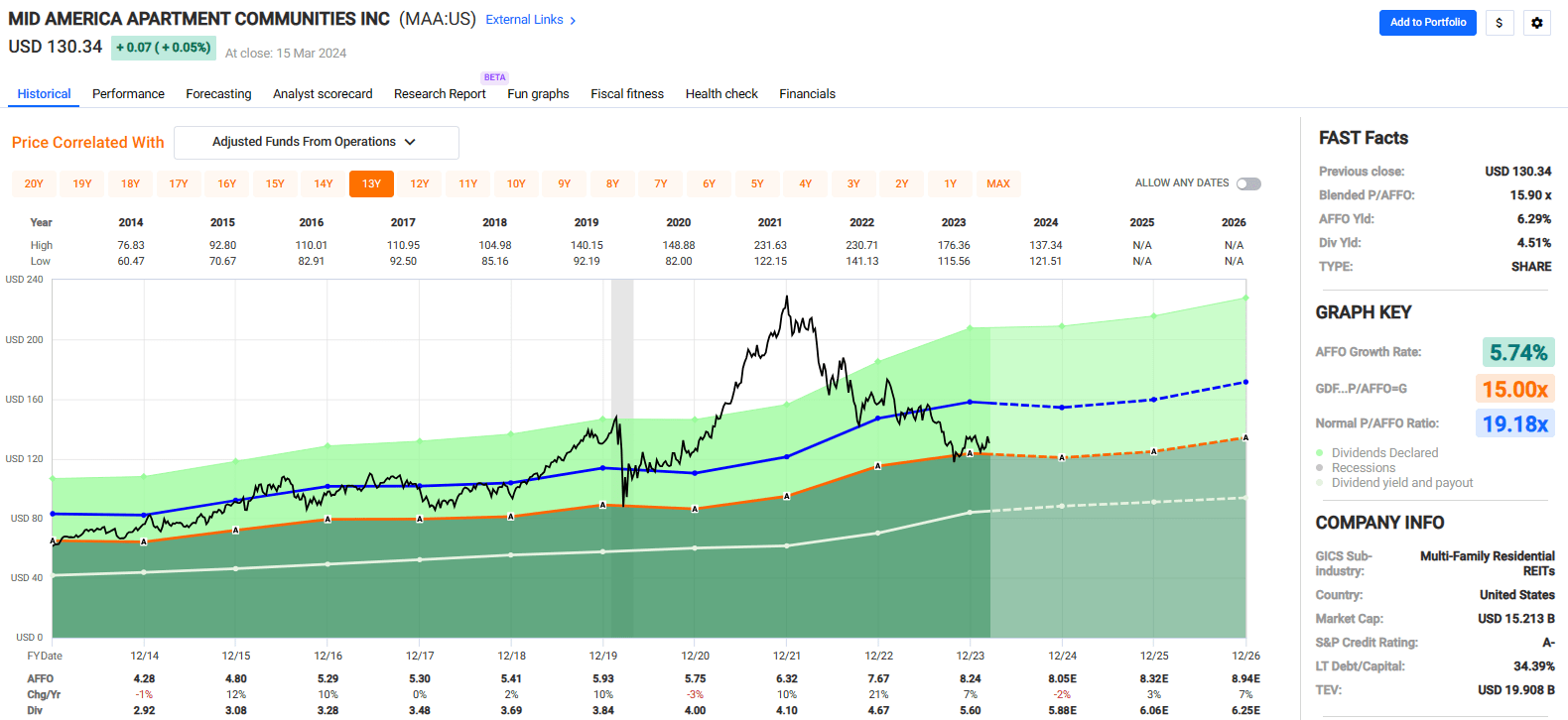Choose the 18Y time range
Viewport: 1568px width, 720px height.
pyautogui.click(x=130, y=183)
